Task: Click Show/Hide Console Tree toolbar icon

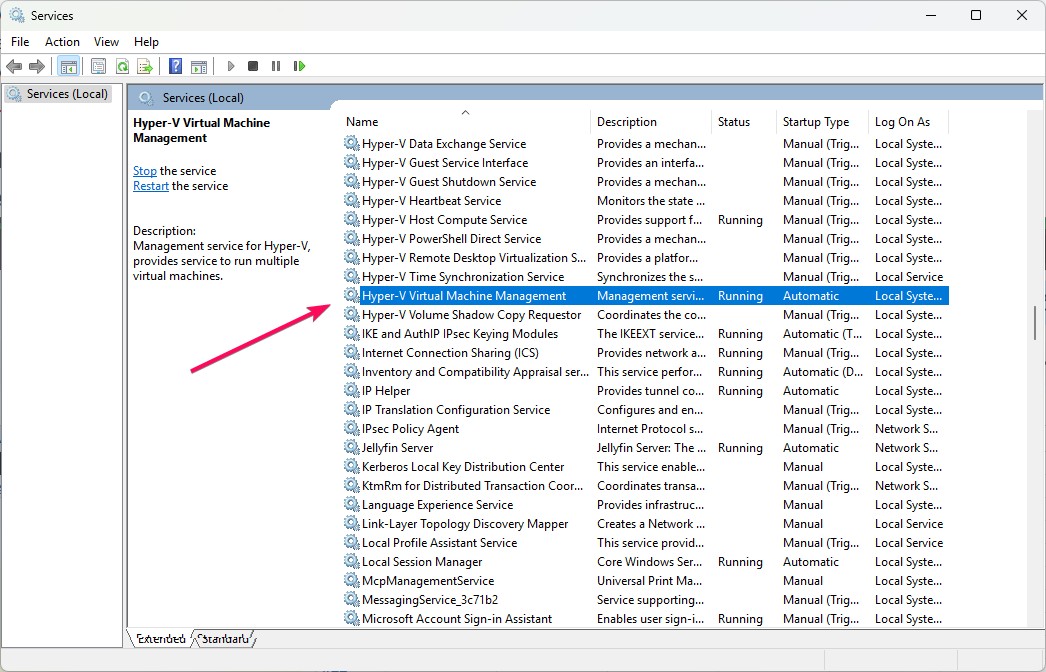Action: 69,66
